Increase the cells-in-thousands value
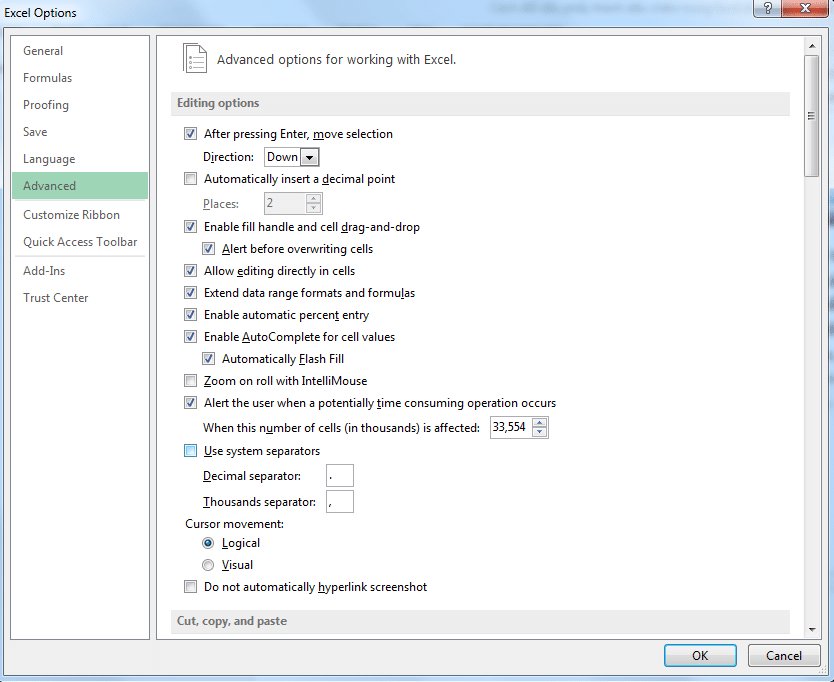834x682 pixels. (539, 423)
